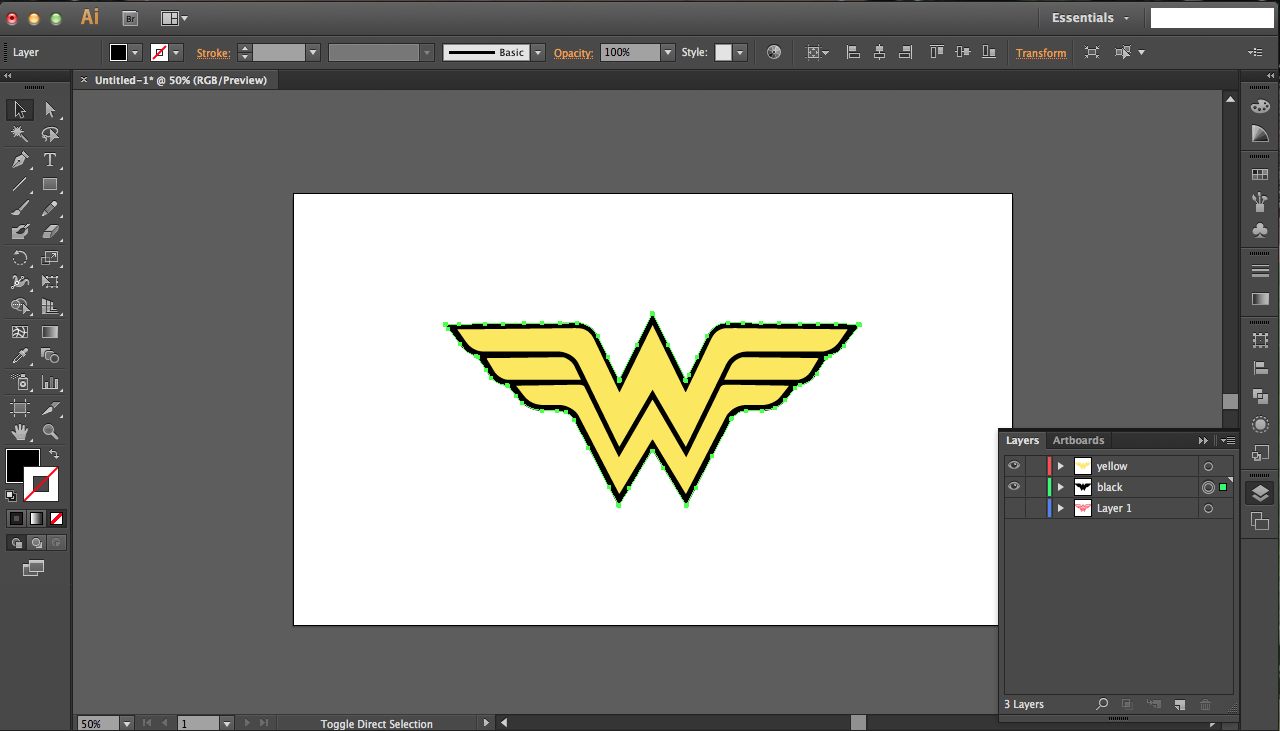Image resolution: width=1280 pixels, height=731 pixels.
Task: Select the Zoom tool
Action: pyautogui.click(x=50, y=432)
